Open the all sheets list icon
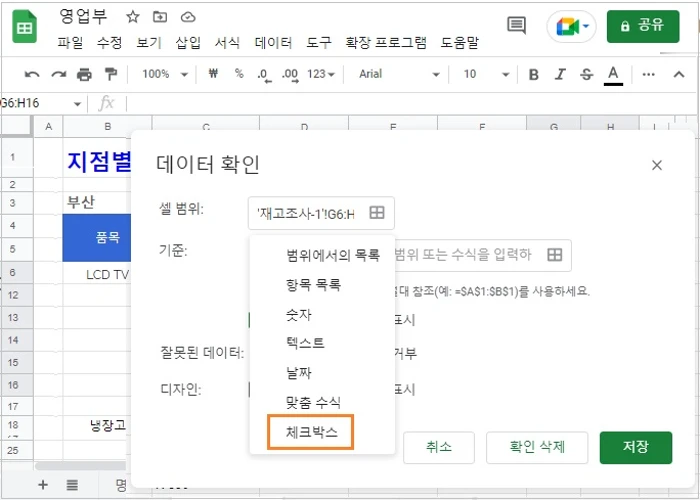The image size is (700, 500). pyautogui.click(x=72, y=484)
